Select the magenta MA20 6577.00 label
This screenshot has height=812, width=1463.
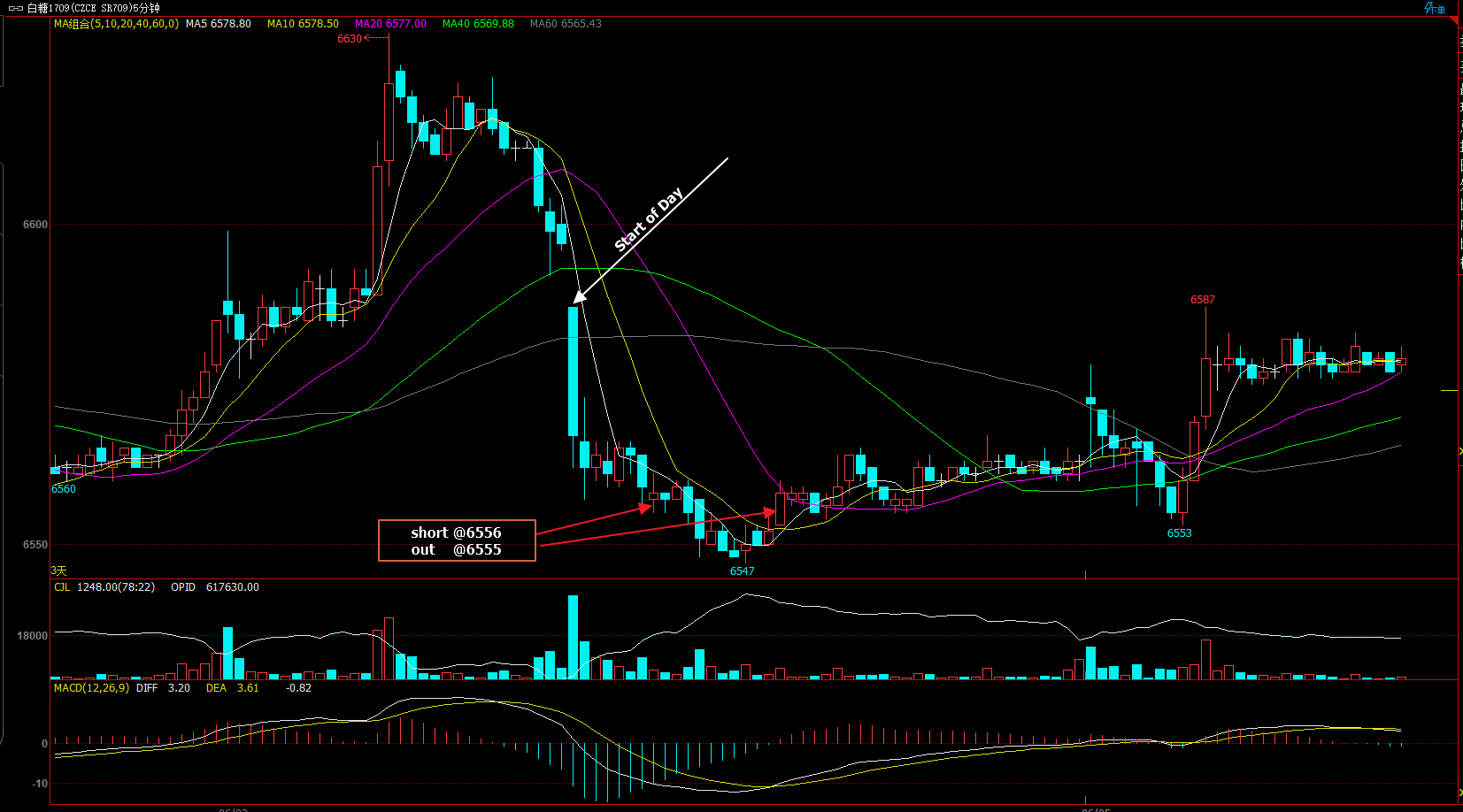390,24
